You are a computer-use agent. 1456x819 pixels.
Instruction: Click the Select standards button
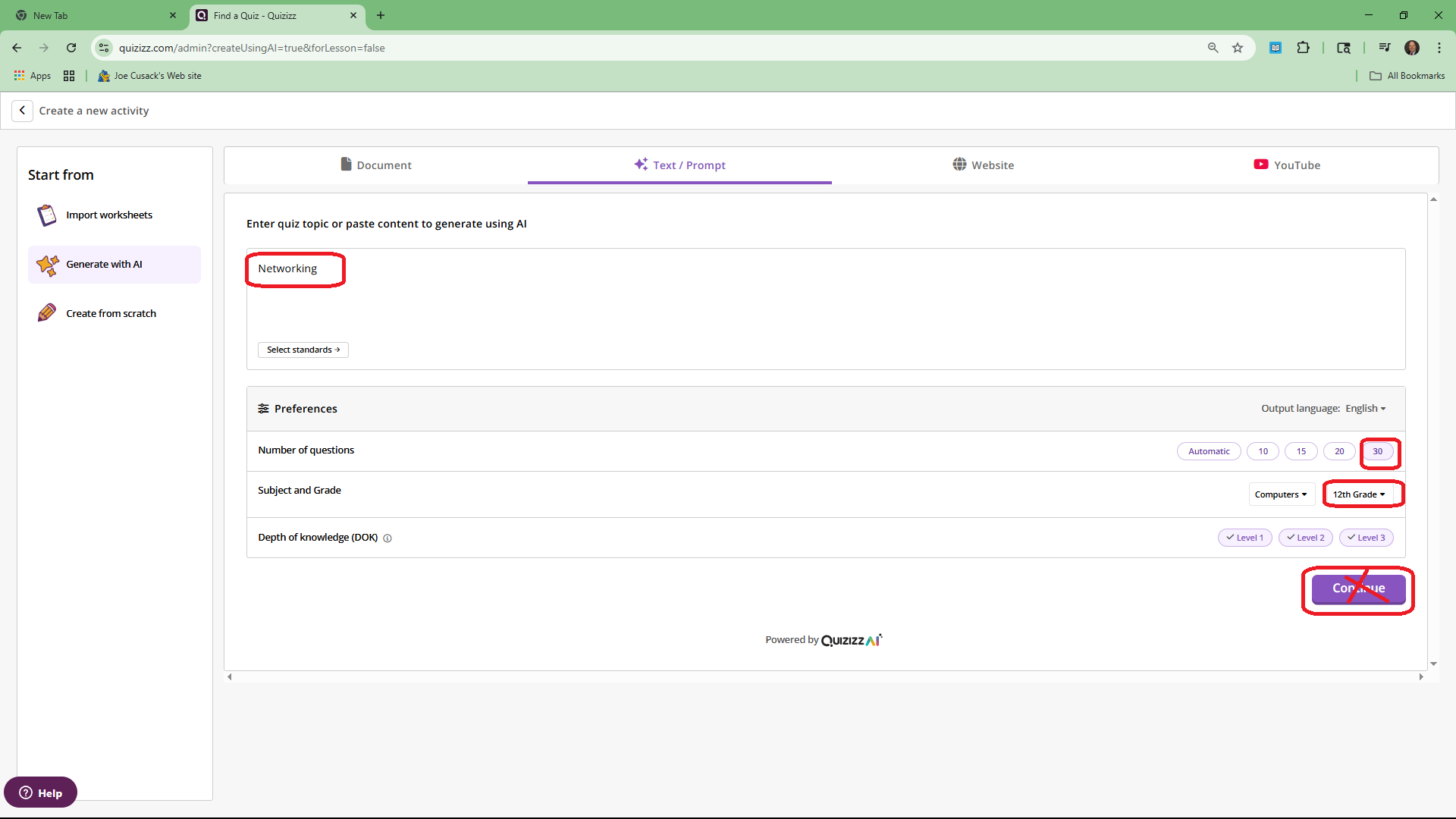pyautogui.click(x=303, y=350)
